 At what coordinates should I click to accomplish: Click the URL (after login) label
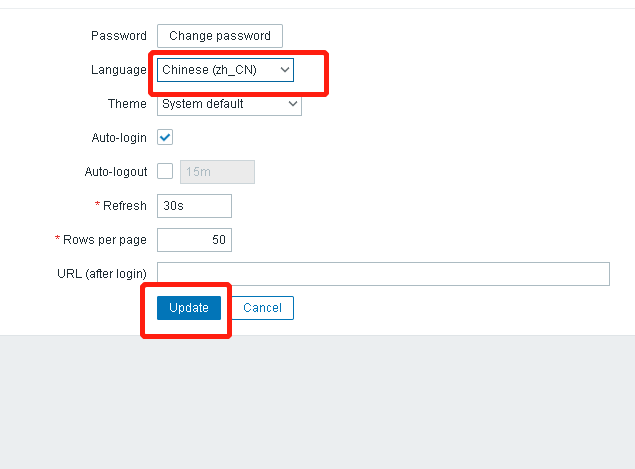coord(102,274)
